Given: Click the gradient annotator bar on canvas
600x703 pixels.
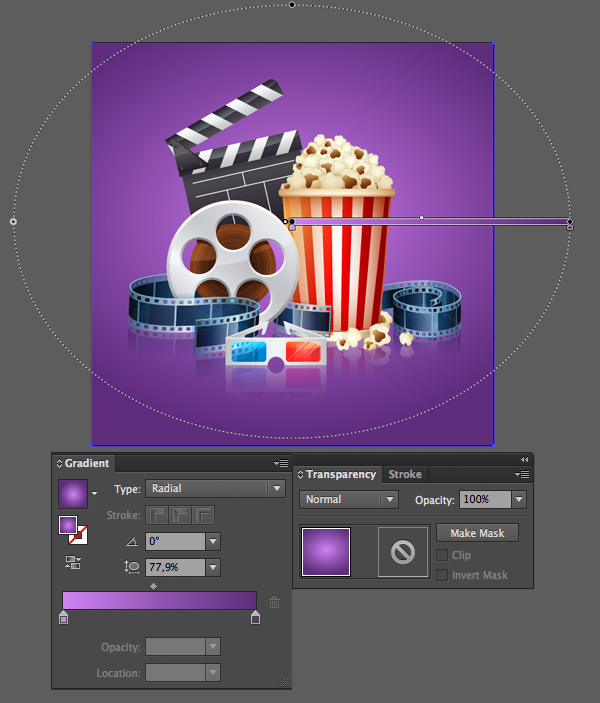Looking at the screenshot, I should point(430,221).
